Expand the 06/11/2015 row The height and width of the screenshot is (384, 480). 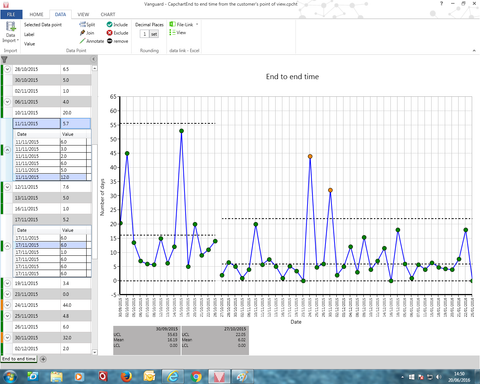pyautogui.click(x=8, y=102)
